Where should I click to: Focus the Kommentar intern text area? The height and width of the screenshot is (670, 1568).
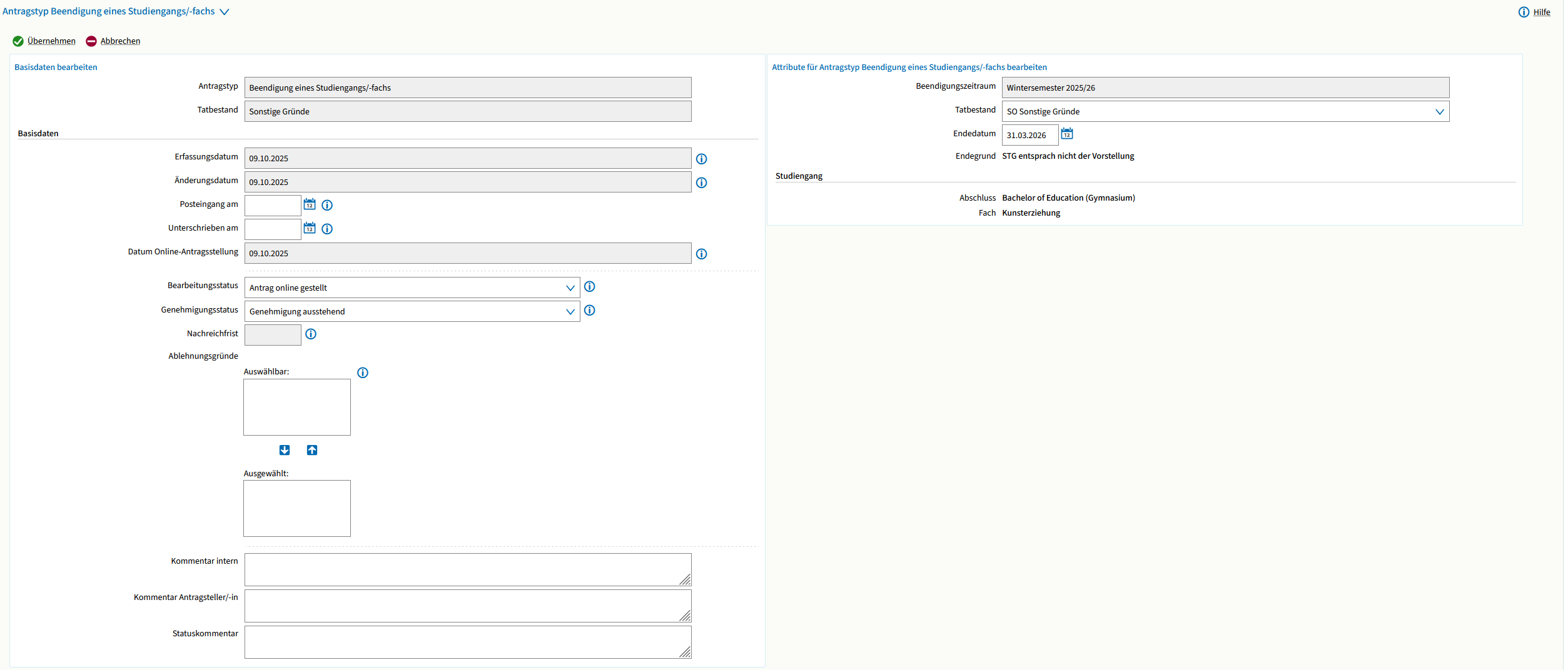pos(467,570)
